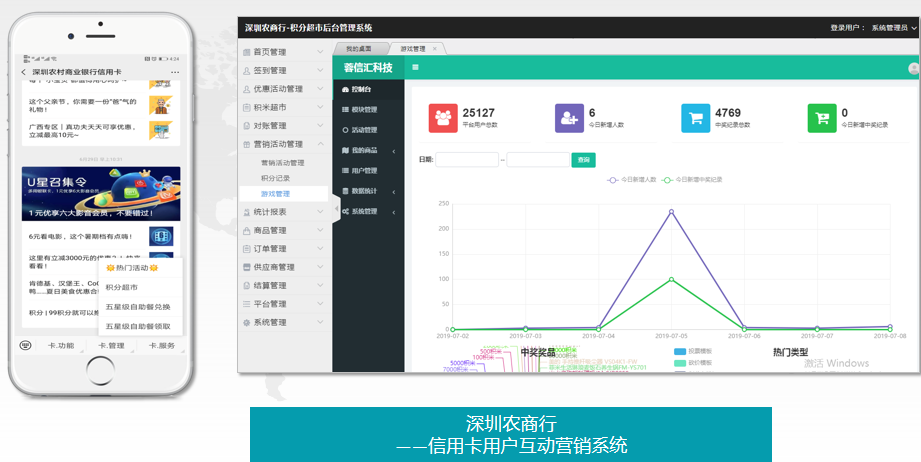Toggle 今日新增中奖纪录 legend series
This screenshot has height=462, width=921.
coord(692,180)
